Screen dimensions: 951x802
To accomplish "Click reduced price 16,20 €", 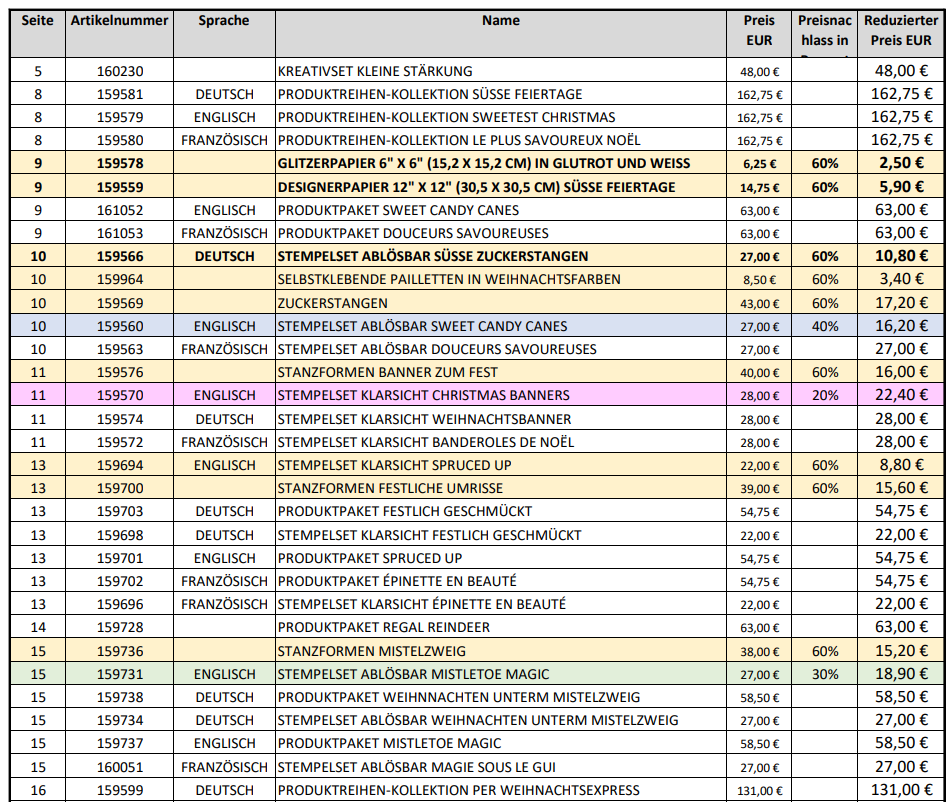I will [x=901, y=326].
